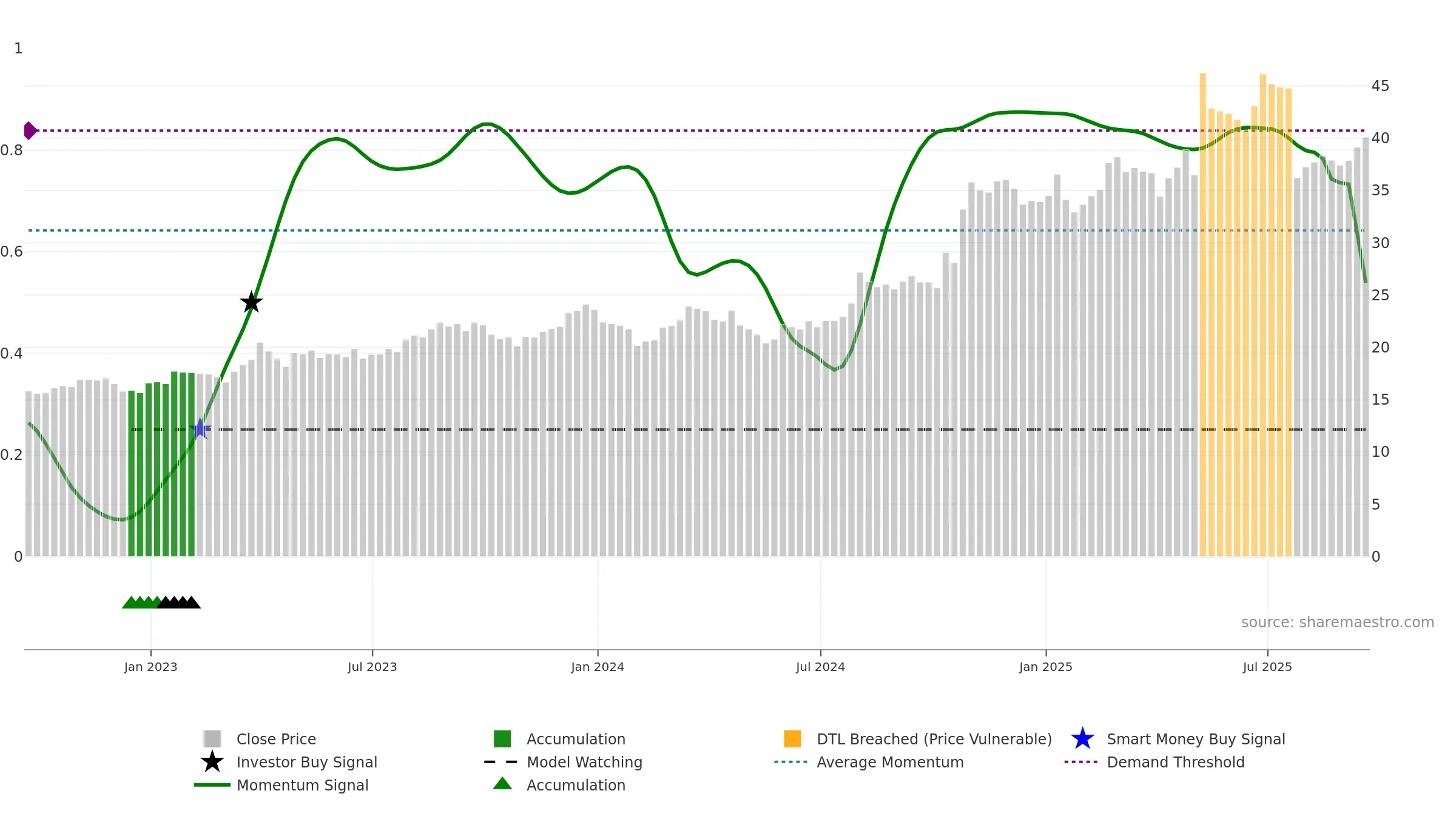The image size is (1456, 819).
Task: Toggle the Average Momentum legend entry
Action: click(x=869, y=761)
